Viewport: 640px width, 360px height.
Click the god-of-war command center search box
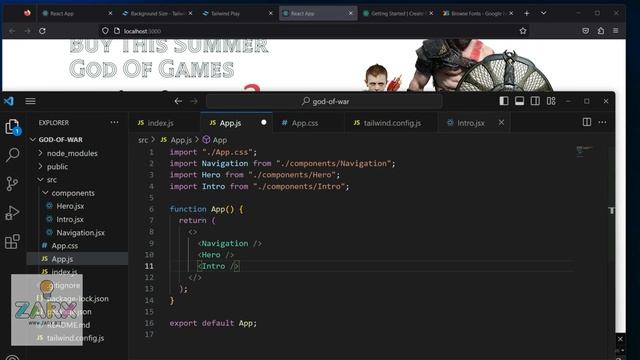coord(324,101)
